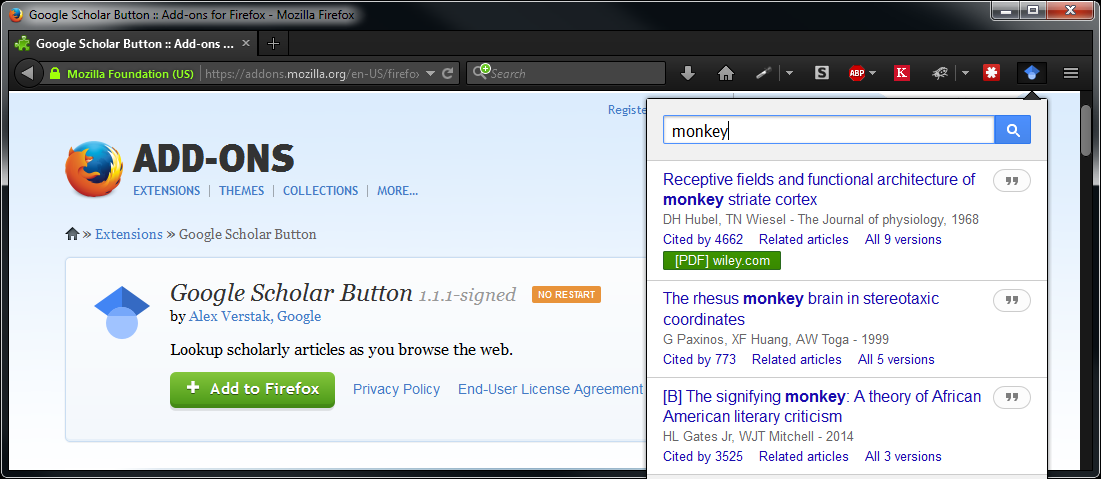Screen dimensions: 1101x479
Task: Click the green lock site identity icon
Action: (55, 73)
